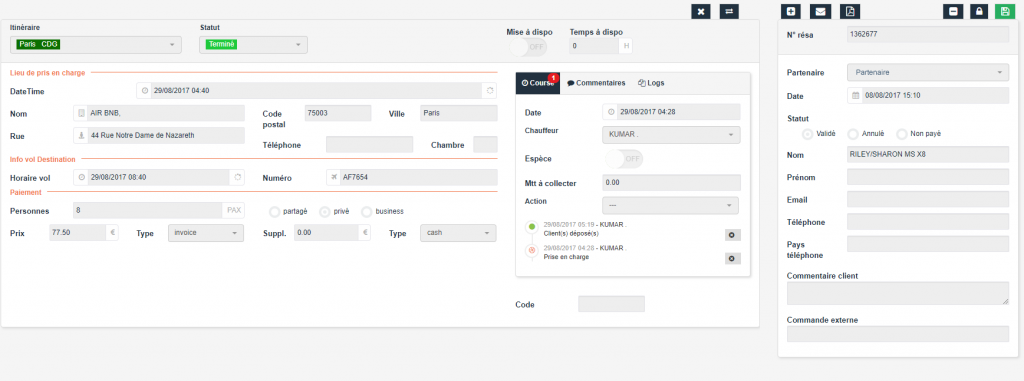
Task: Click the Prénom input field
Action: (928, 177)
